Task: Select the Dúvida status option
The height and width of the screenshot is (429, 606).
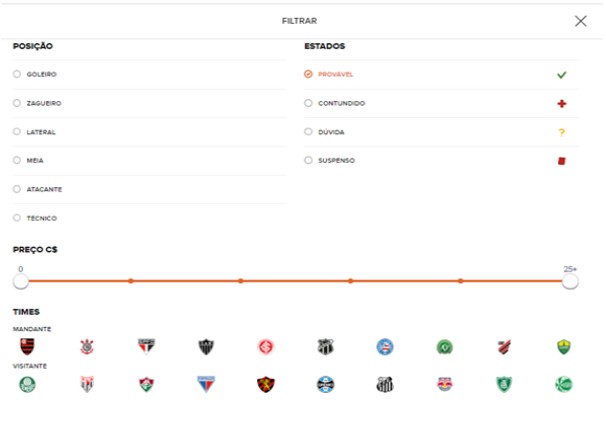Action: (x=308, y=131)
